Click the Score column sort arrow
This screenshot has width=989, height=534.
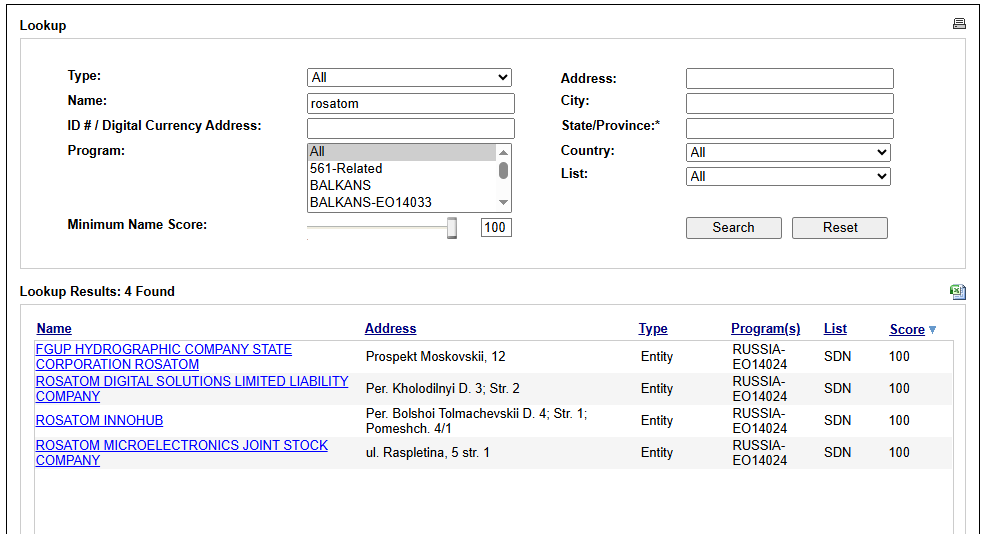pos(932,329)
